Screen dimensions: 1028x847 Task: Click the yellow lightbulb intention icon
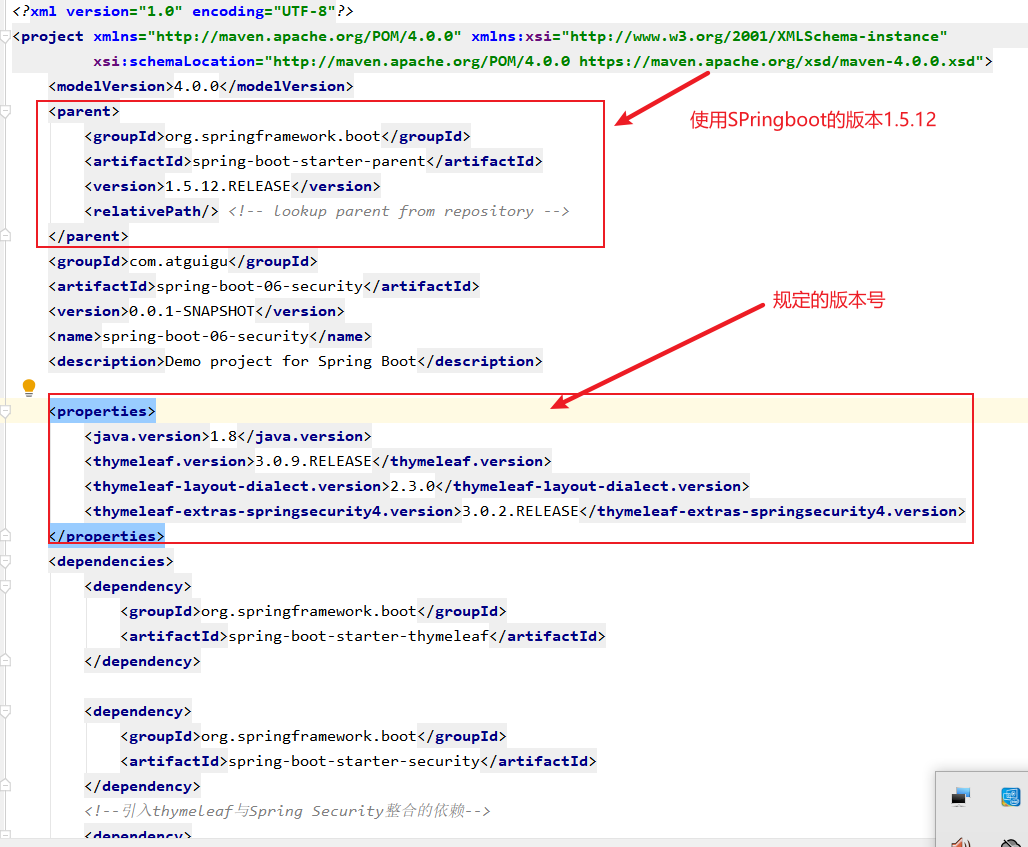click(x=29, y=387)
